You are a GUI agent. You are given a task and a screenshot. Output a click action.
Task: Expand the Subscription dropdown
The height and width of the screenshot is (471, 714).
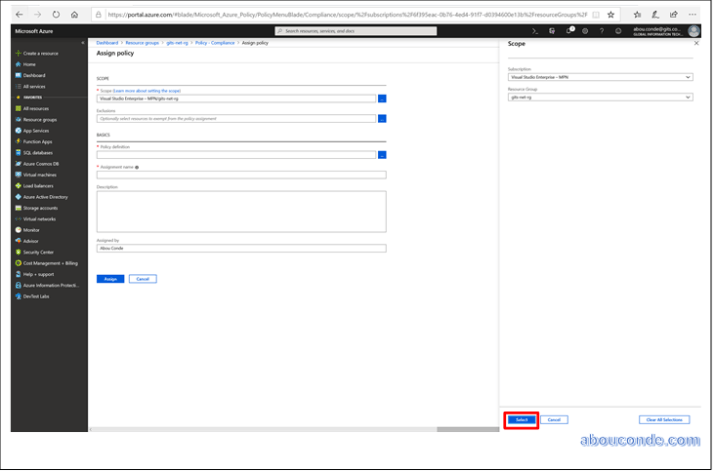[x=600, y=77]
